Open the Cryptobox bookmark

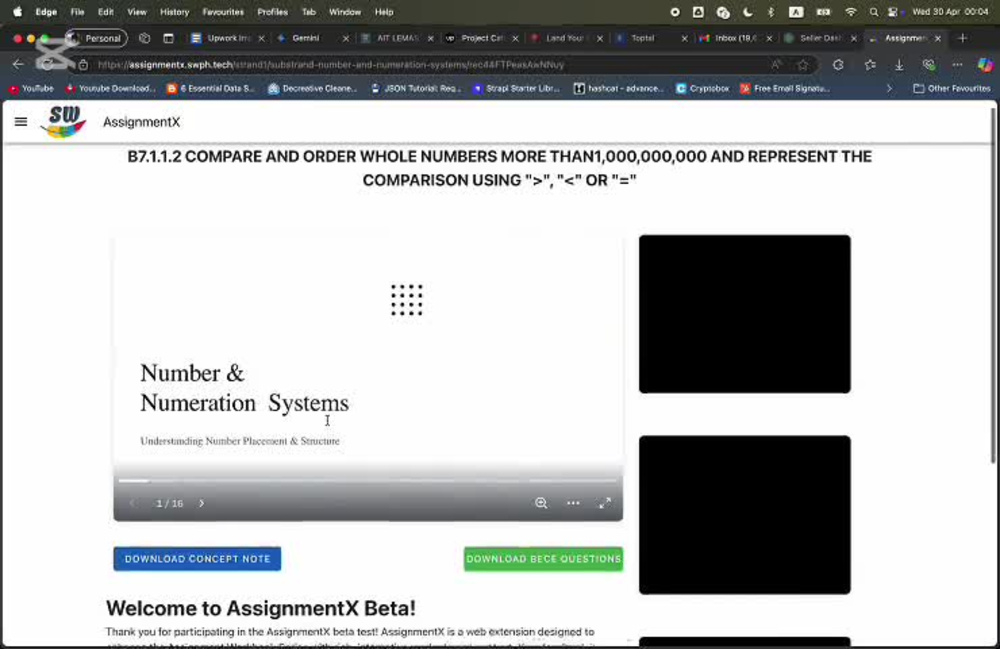702,89
